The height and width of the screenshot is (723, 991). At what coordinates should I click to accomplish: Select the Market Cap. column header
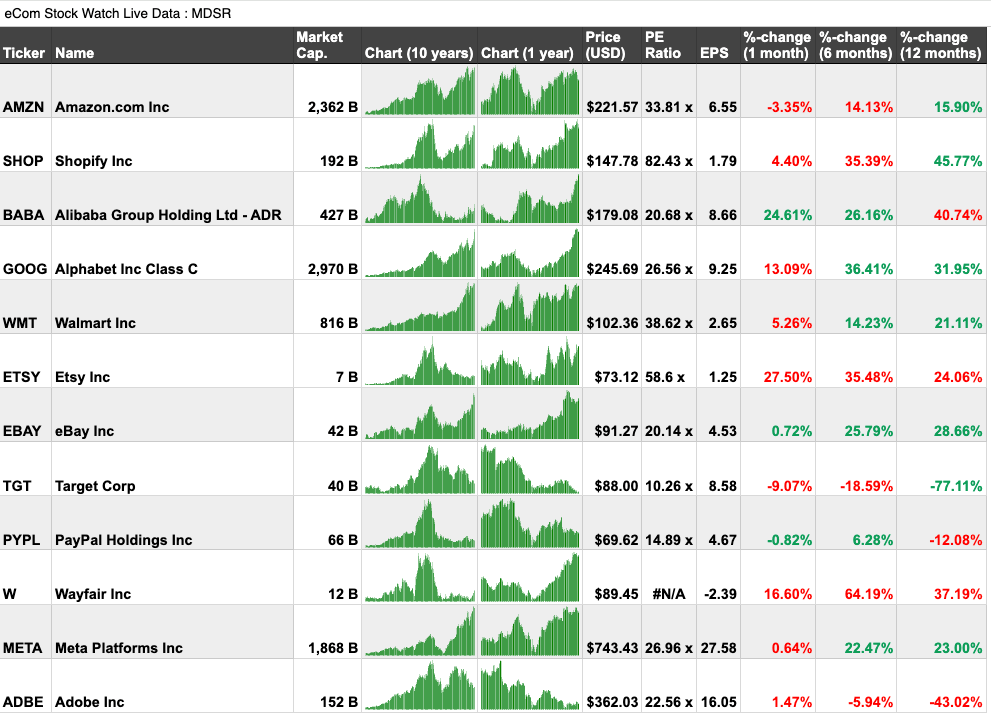[319, 45]
